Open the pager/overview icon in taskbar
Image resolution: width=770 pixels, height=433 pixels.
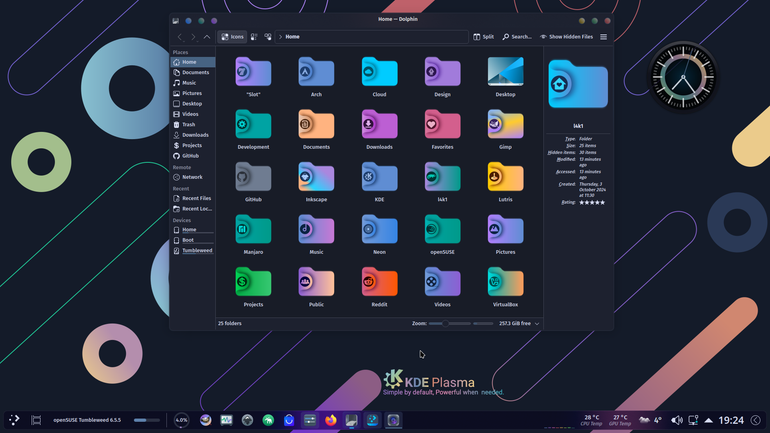pos(36,420)
